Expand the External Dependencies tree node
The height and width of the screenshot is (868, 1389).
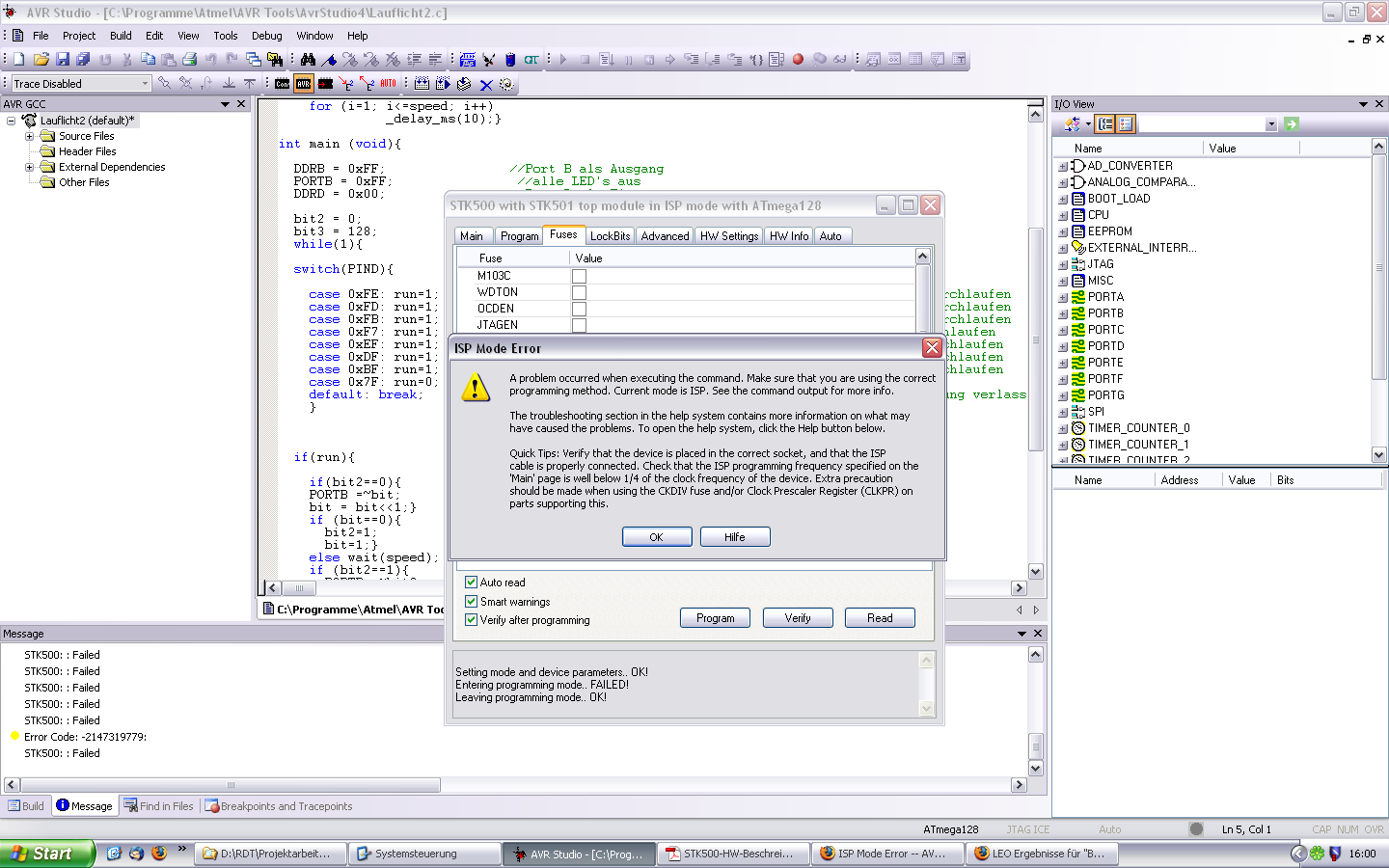pos(30,167)
